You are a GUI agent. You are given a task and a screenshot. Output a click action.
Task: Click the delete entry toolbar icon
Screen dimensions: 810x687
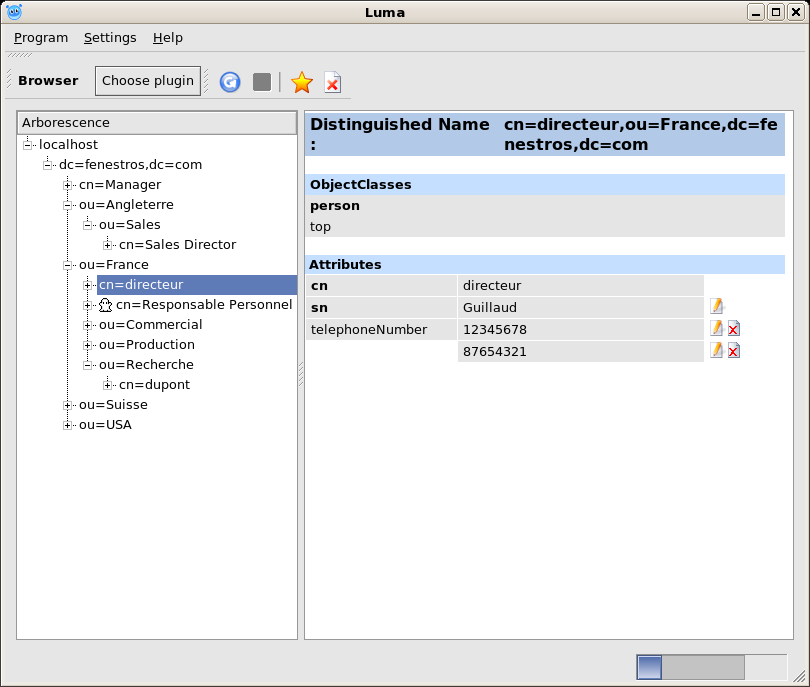click(x=332, y=82)
